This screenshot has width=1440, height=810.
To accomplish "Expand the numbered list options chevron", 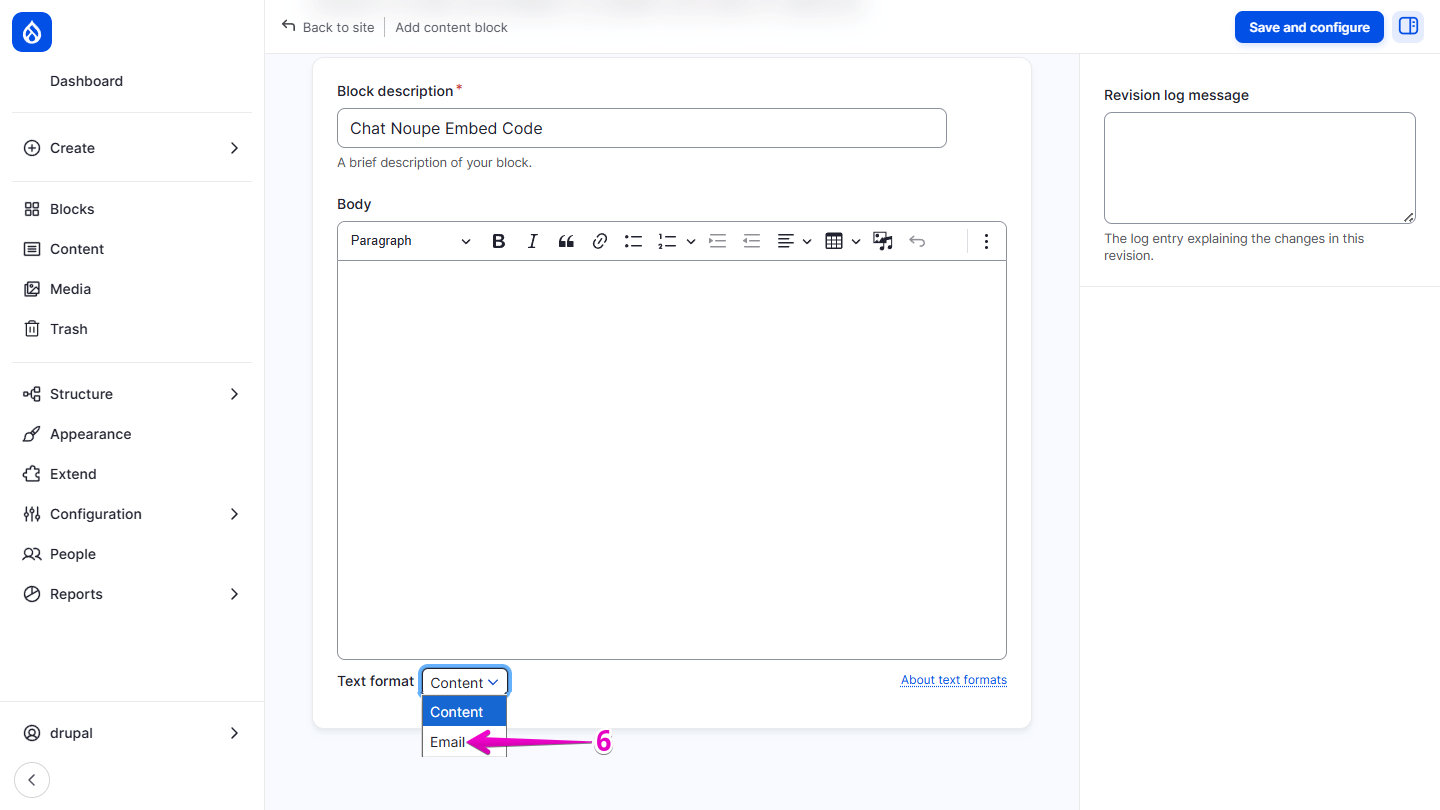I will (x=690, y=241).
